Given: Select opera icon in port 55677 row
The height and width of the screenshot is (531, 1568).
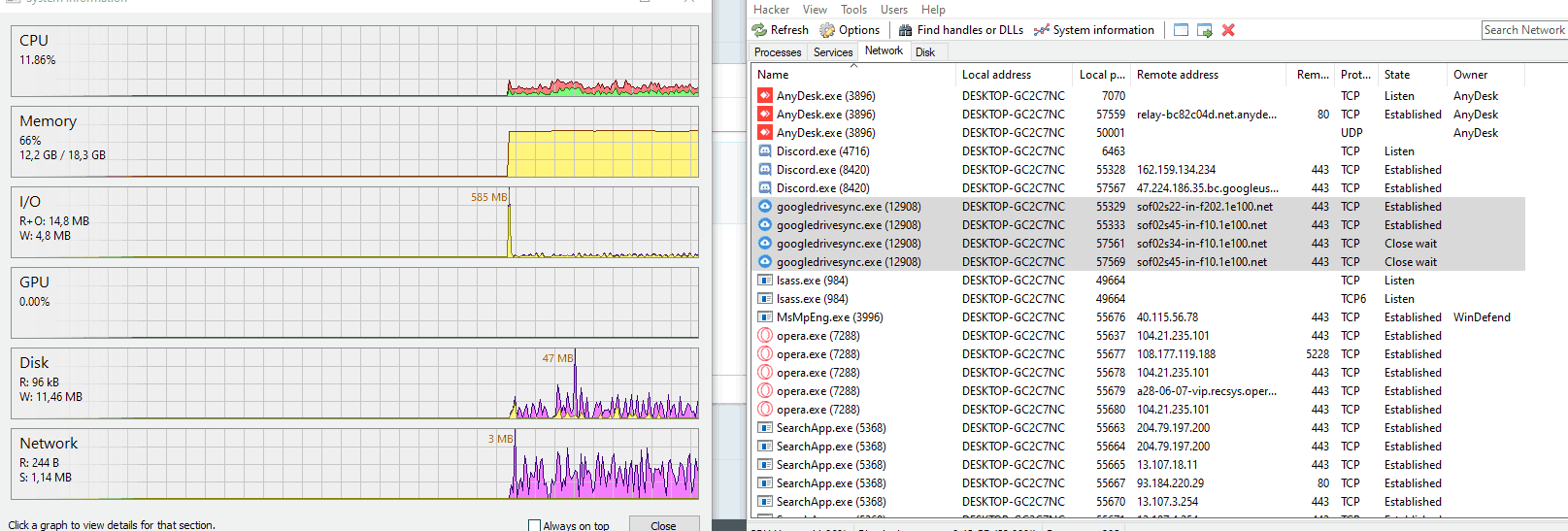Looking at the screenshot, I should [x=765, y=354].
